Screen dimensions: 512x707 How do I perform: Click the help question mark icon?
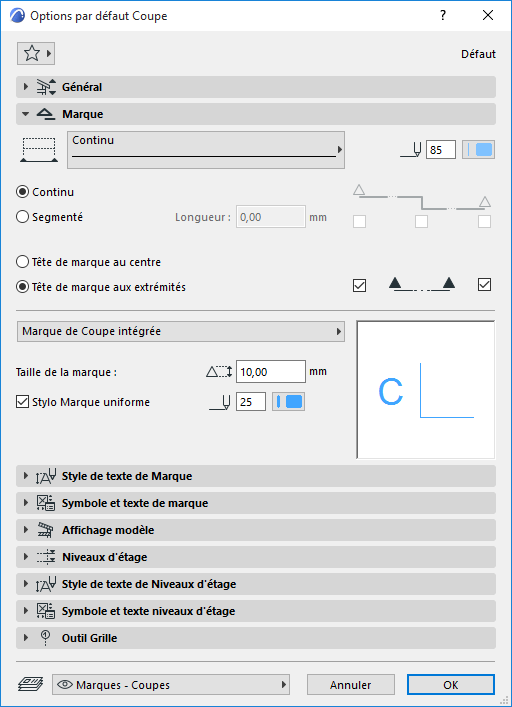pyautogui.click(x=443, y=16)
